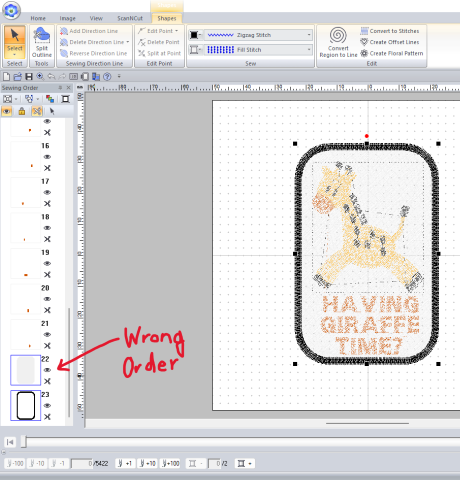Toggle visibility eye of object 22
Screen dimensions: 460x480
47,370
